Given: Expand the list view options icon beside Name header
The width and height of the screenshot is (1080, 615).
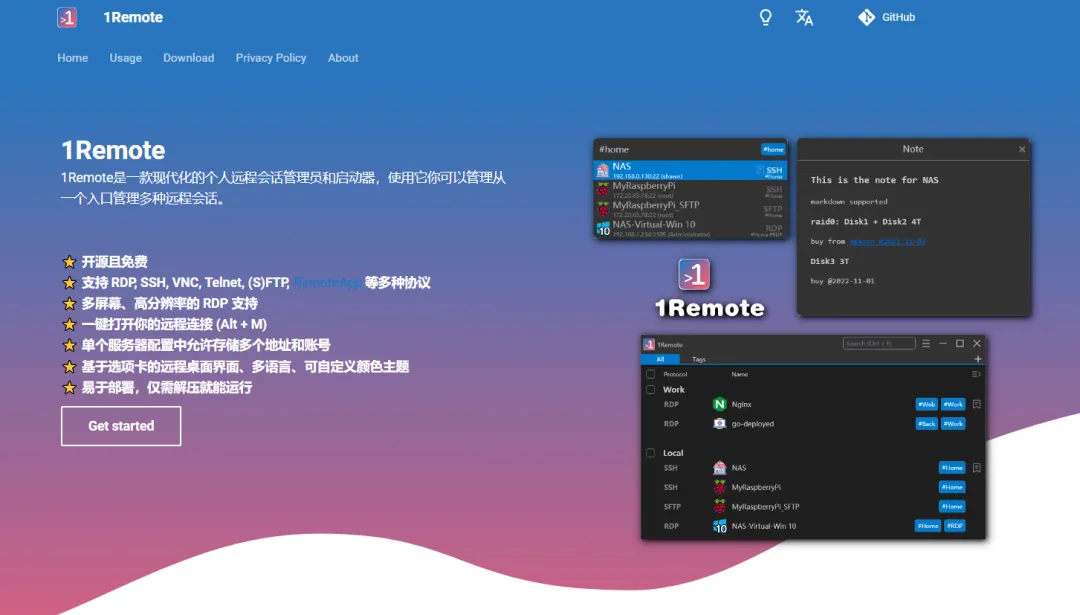Looking at the screenshot, I should (976, 374).
